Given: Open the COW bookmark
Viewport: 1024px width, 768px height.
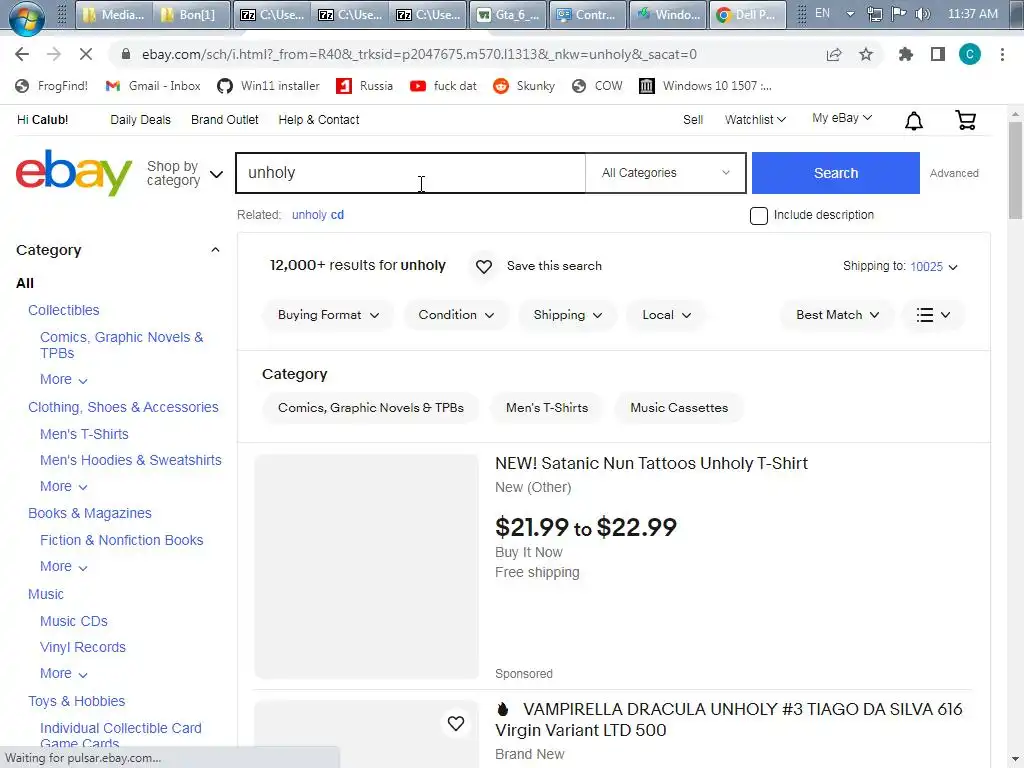Looking at the screenshot, I should click(x=597, y=86).
